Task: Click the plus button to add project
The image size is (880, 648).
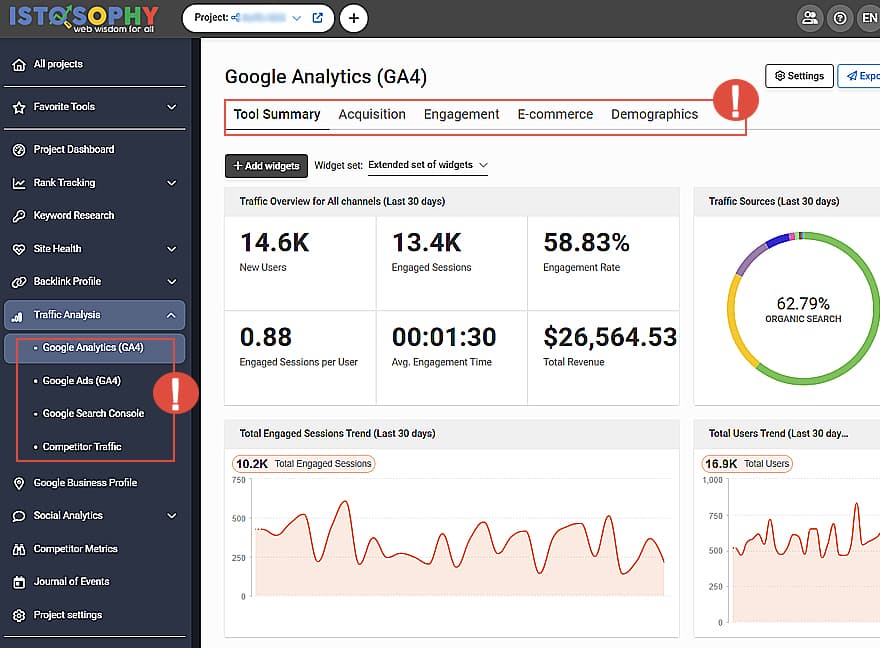Action: click(353, 18)
